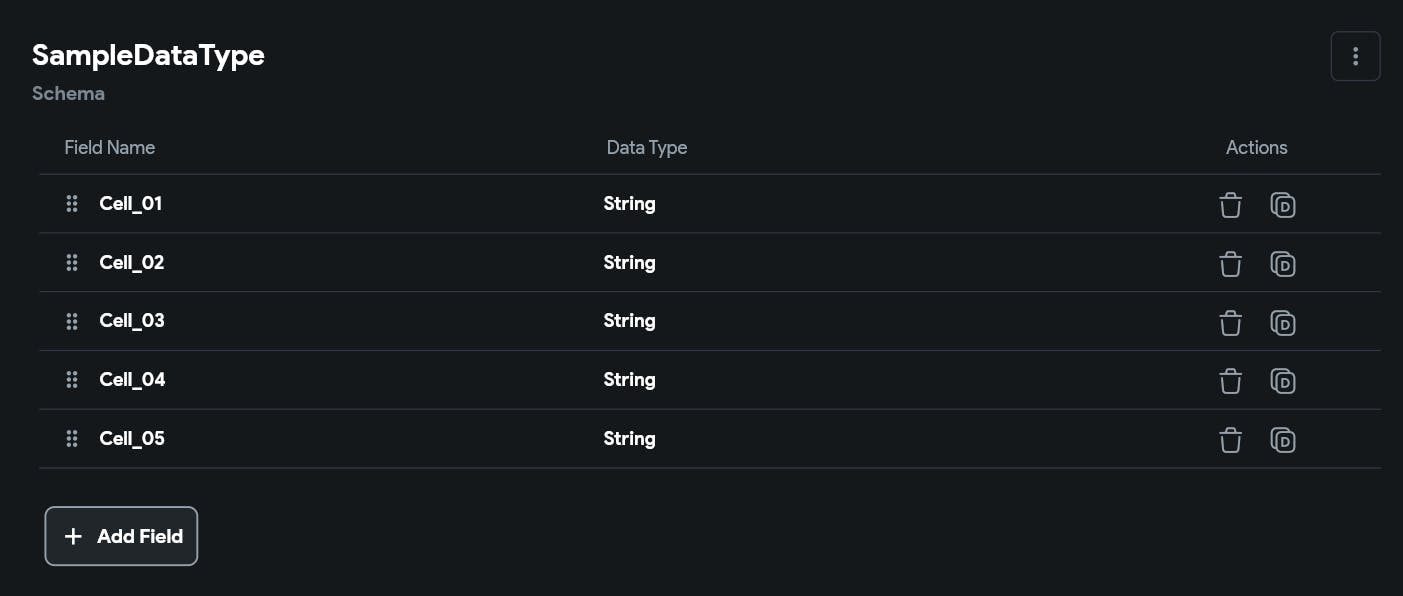The width and height of the screenshot is (1403, 596).
Task: Click the drag handle beside Cell_05
Action: tap(72, 439)
